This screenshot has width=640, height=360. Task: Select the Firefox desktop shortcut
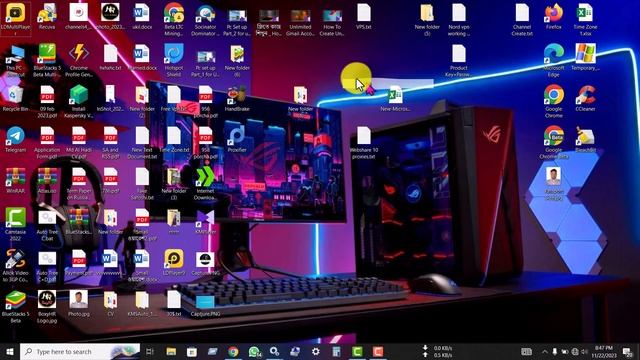[x=554, y=16]
